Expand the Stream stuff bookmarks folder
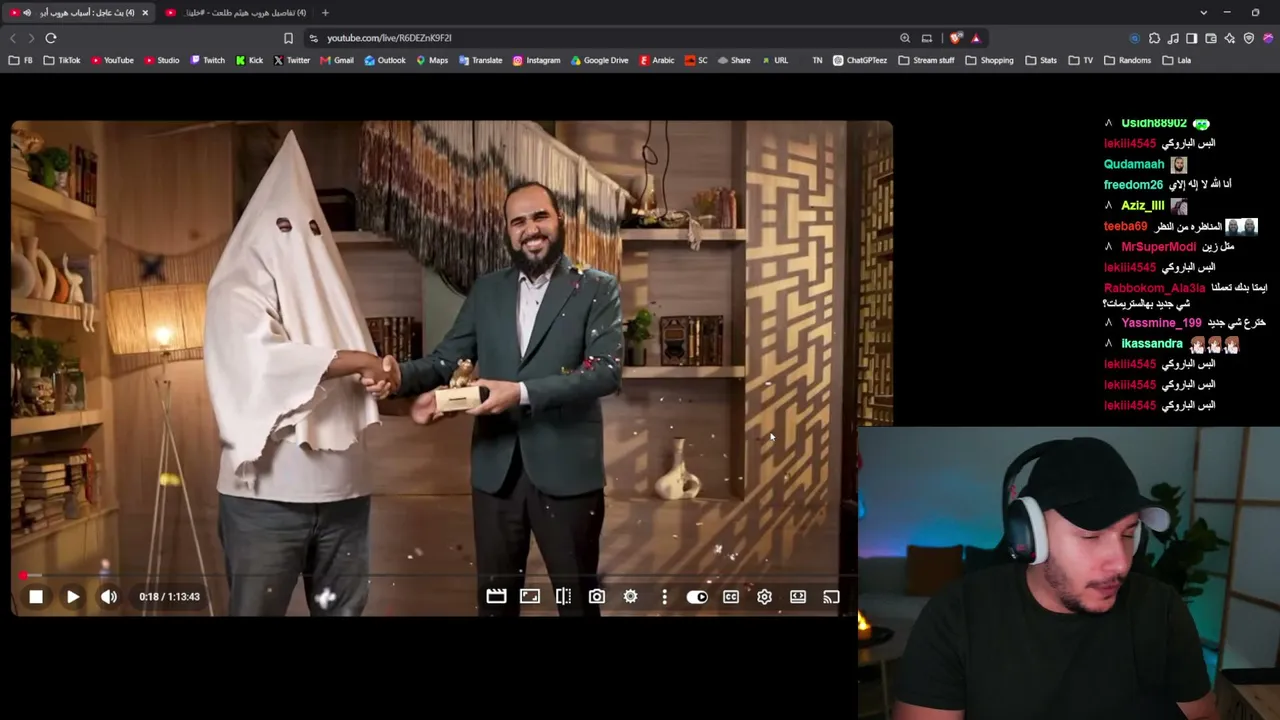This screenshot has width=1280, height=720. click(926, 60)
